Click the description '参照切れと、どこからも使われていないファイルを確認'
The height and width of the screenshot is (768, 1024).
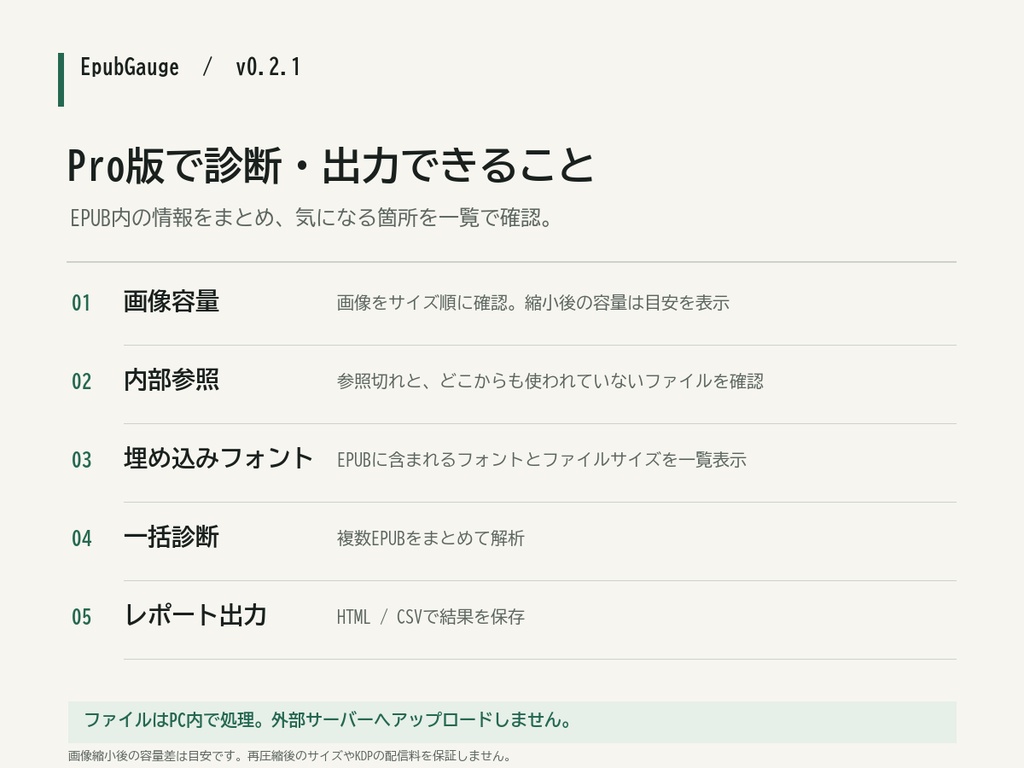point(550,381)
